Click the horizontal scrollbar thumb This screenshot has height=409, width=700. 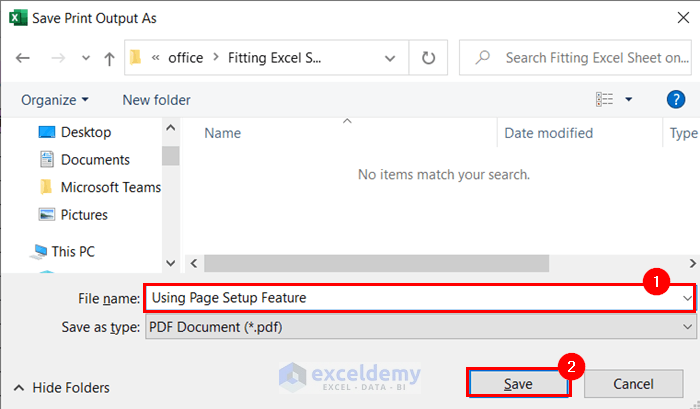tap(376, 263)
